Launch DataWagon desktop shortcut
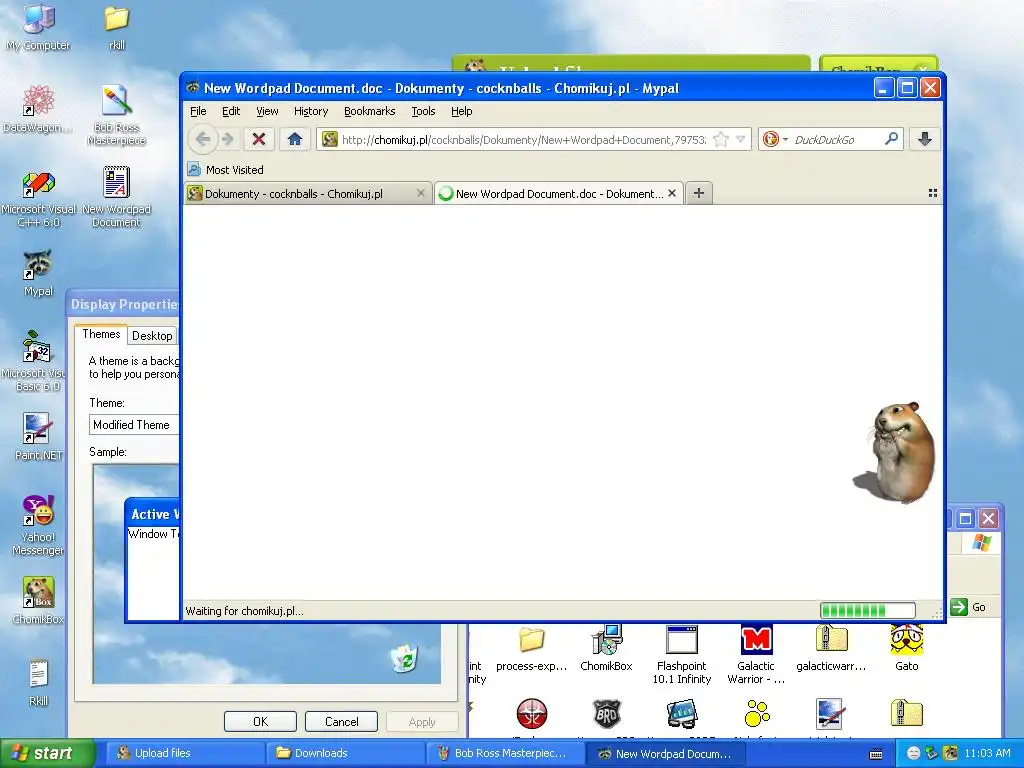Image resolution: width=1024 pixels, height=768 pixels. pyautogui.click(x=38, y=109)
